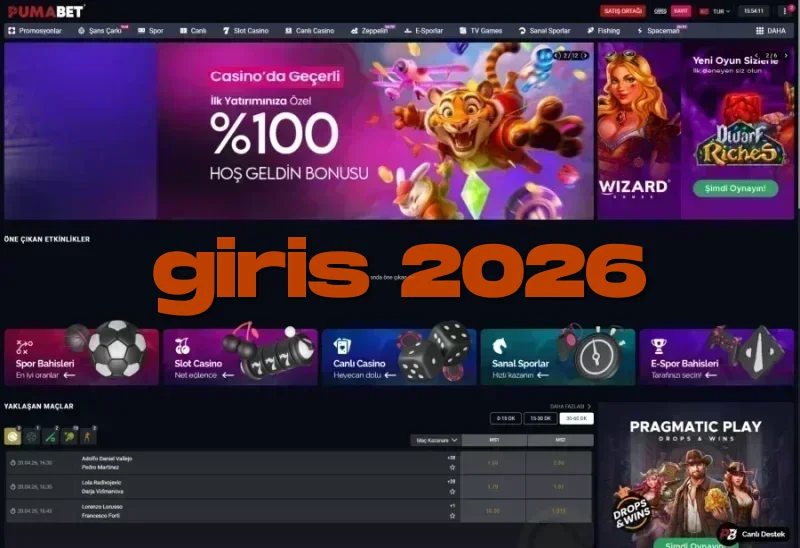Expand the Maç Kazananı market dropdown
This screenshot has height=548, width=800.
pyautogui.click(x=436, y=440)
